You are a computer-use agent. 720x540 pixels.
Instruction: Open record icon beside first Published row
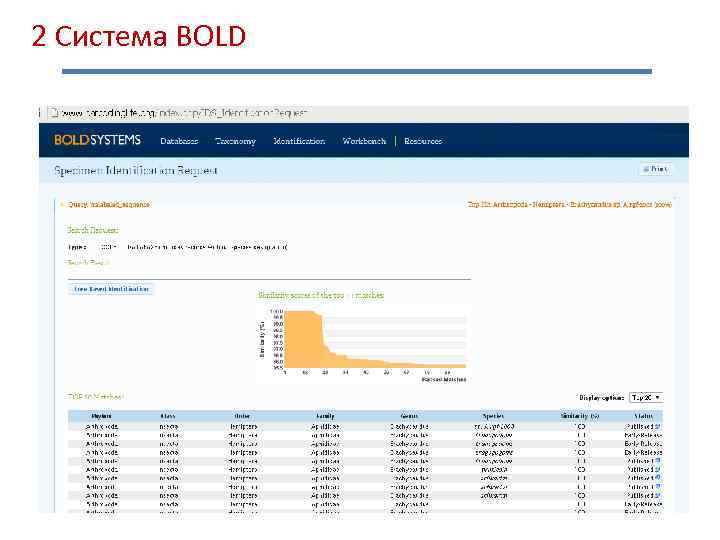(658, 426)
